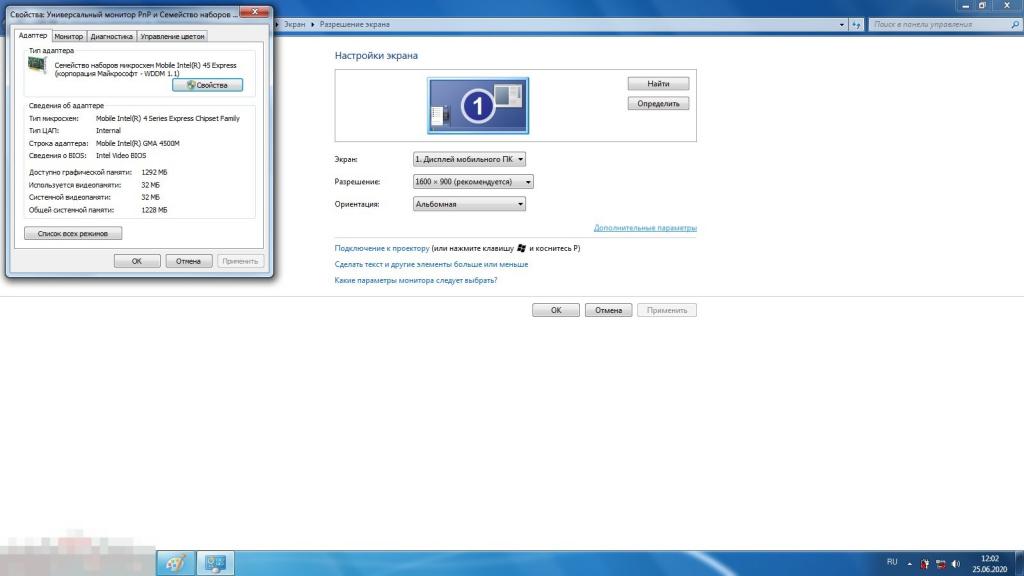
Task: Open link about which monitor settings to choose
Action: pos(416,280)
